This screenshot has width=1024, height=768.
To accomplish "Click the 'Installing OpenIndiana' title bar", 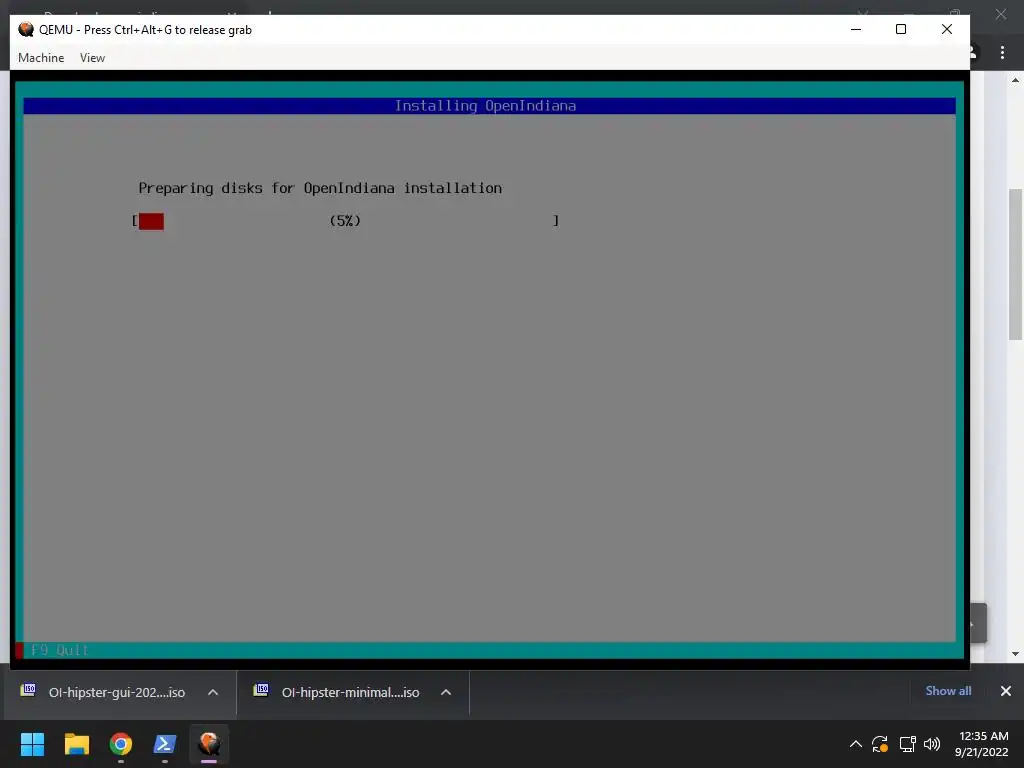I will coord(489,106).
